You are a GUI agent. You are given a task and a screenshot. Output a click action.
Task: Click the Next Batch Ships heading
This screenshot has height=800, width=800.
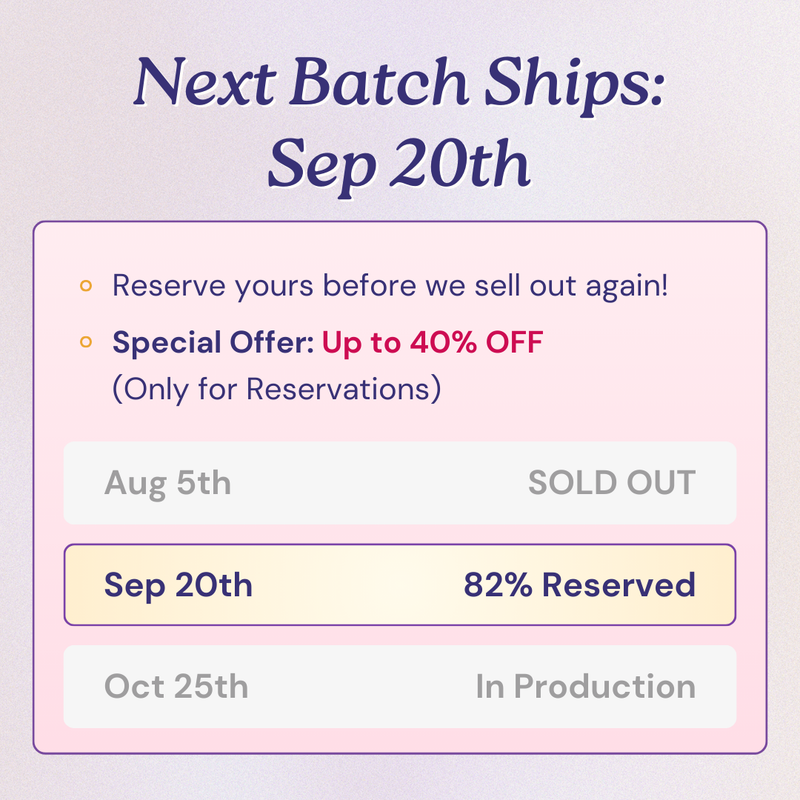pos(399,83)
